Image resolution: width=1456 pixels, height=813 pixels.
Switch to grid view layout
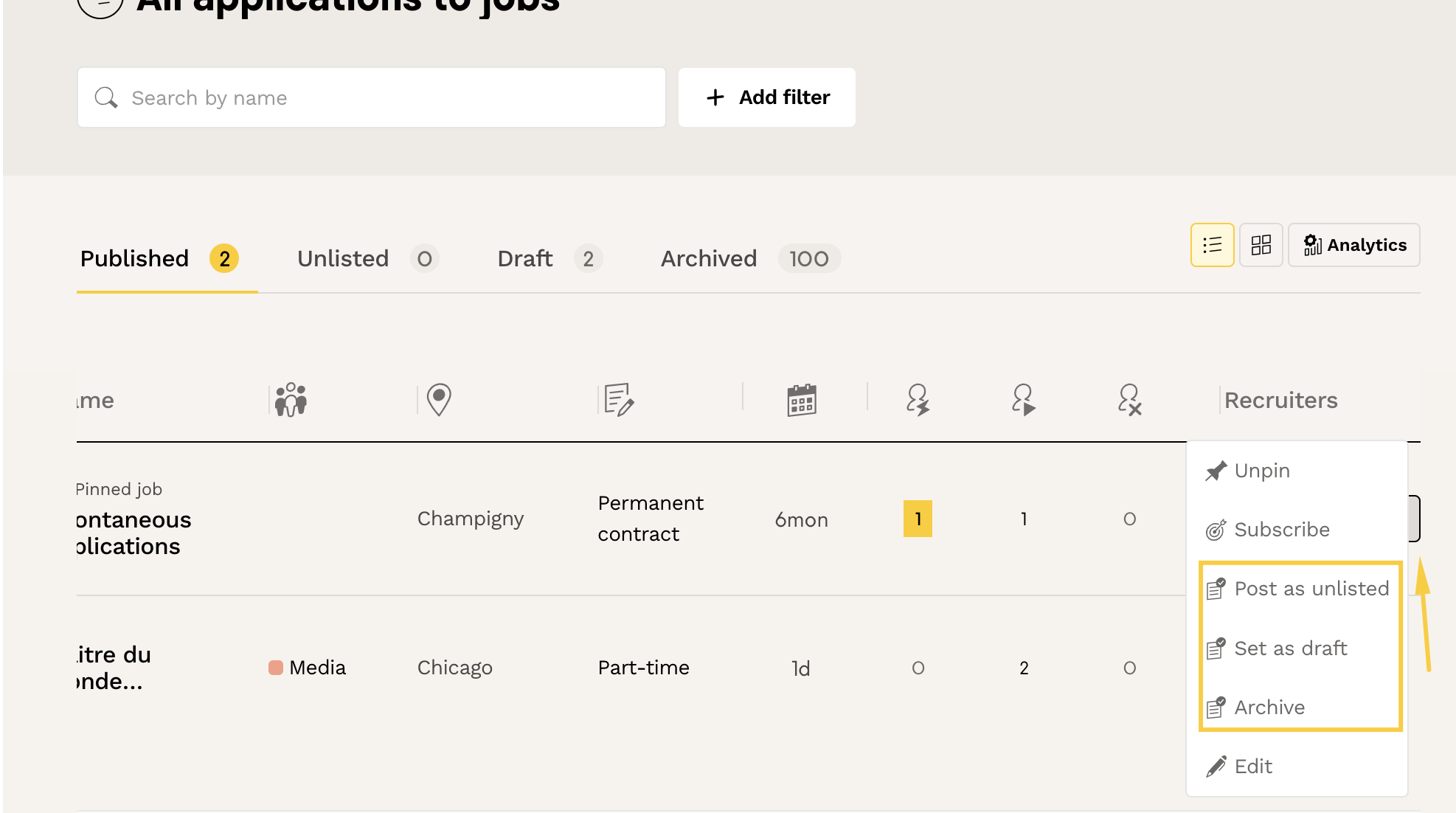click(1261, 245)
